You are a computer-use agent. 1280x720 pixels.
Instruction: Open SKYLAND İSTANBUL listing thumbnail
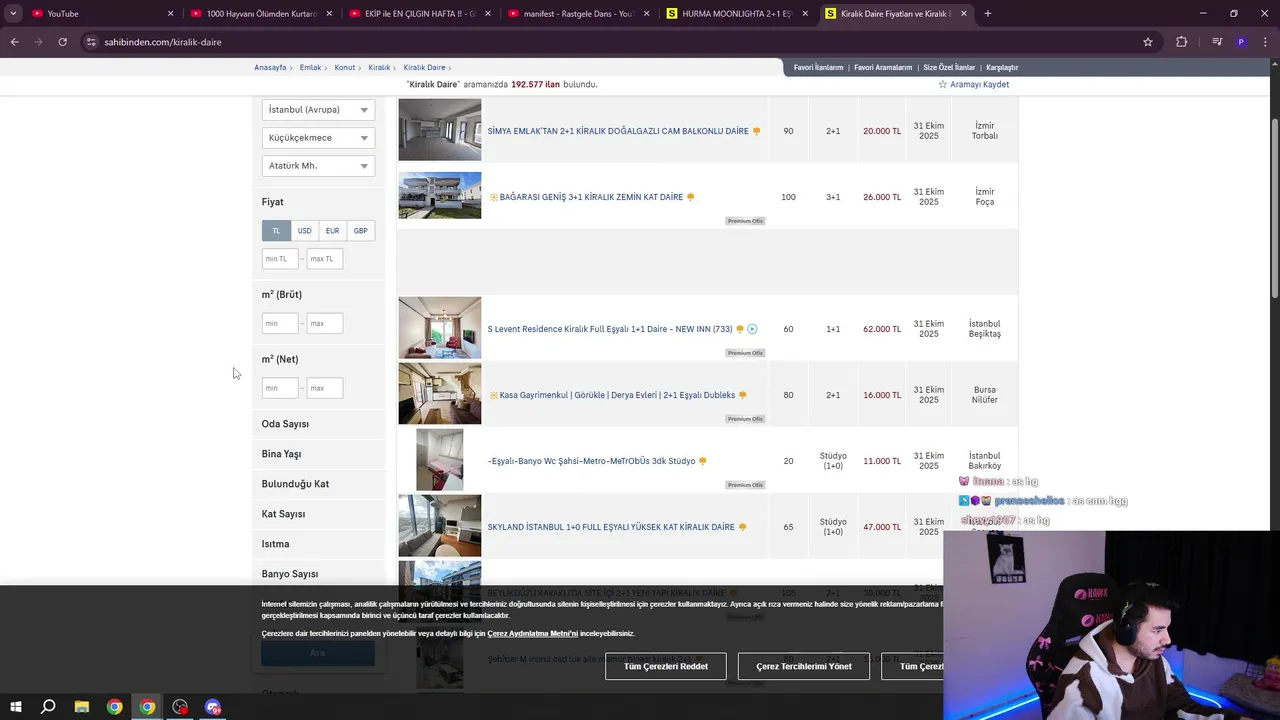click(x=440, y=525)
